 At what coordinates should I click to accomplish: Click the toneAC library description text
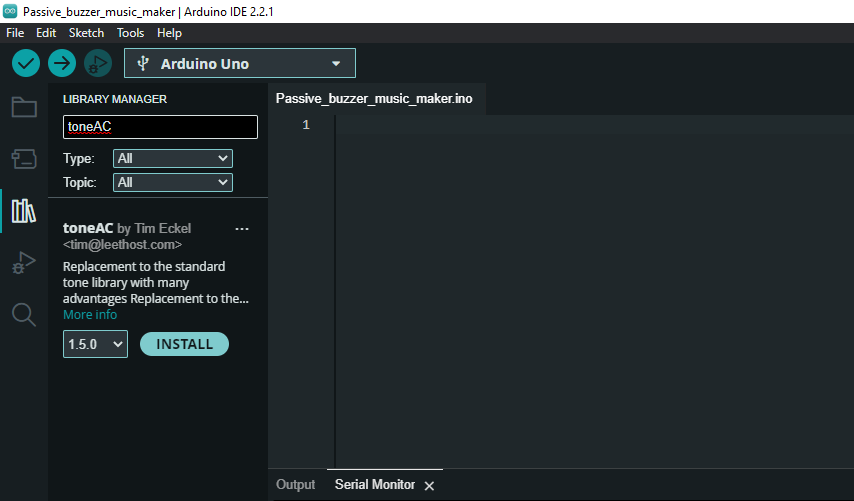(x=156, y=283)
